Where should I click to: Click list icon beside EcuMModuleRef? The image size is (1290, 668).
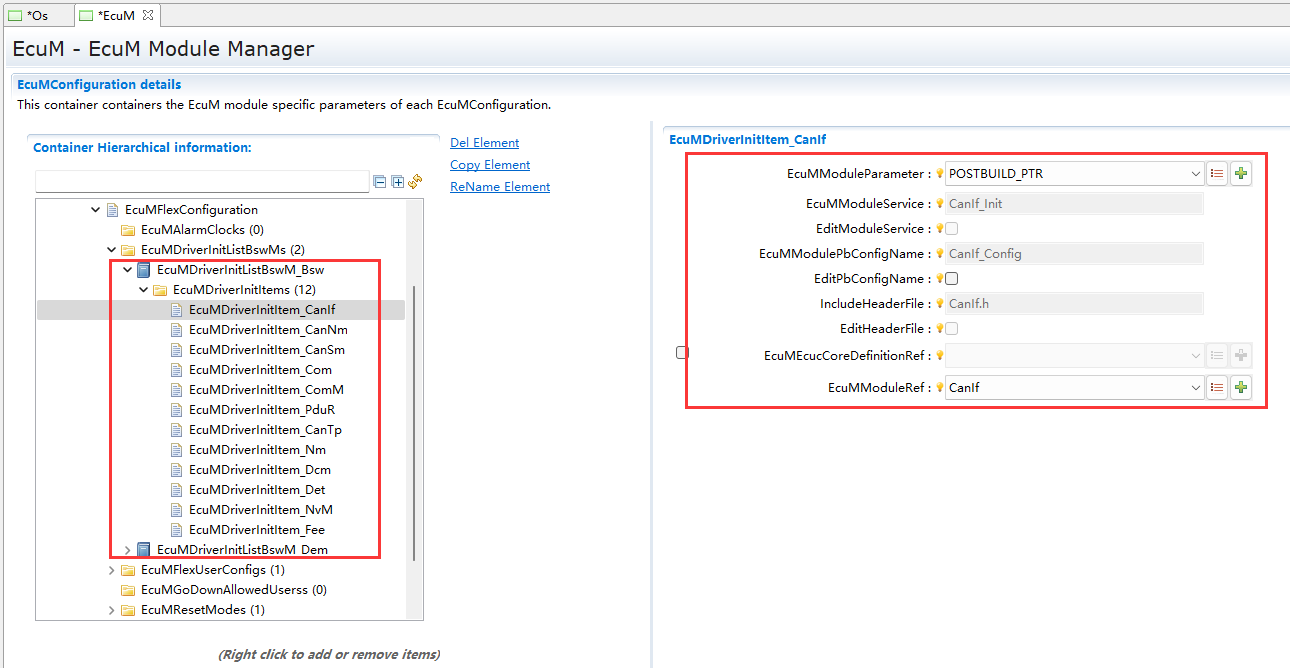[x=1217, y=388]
